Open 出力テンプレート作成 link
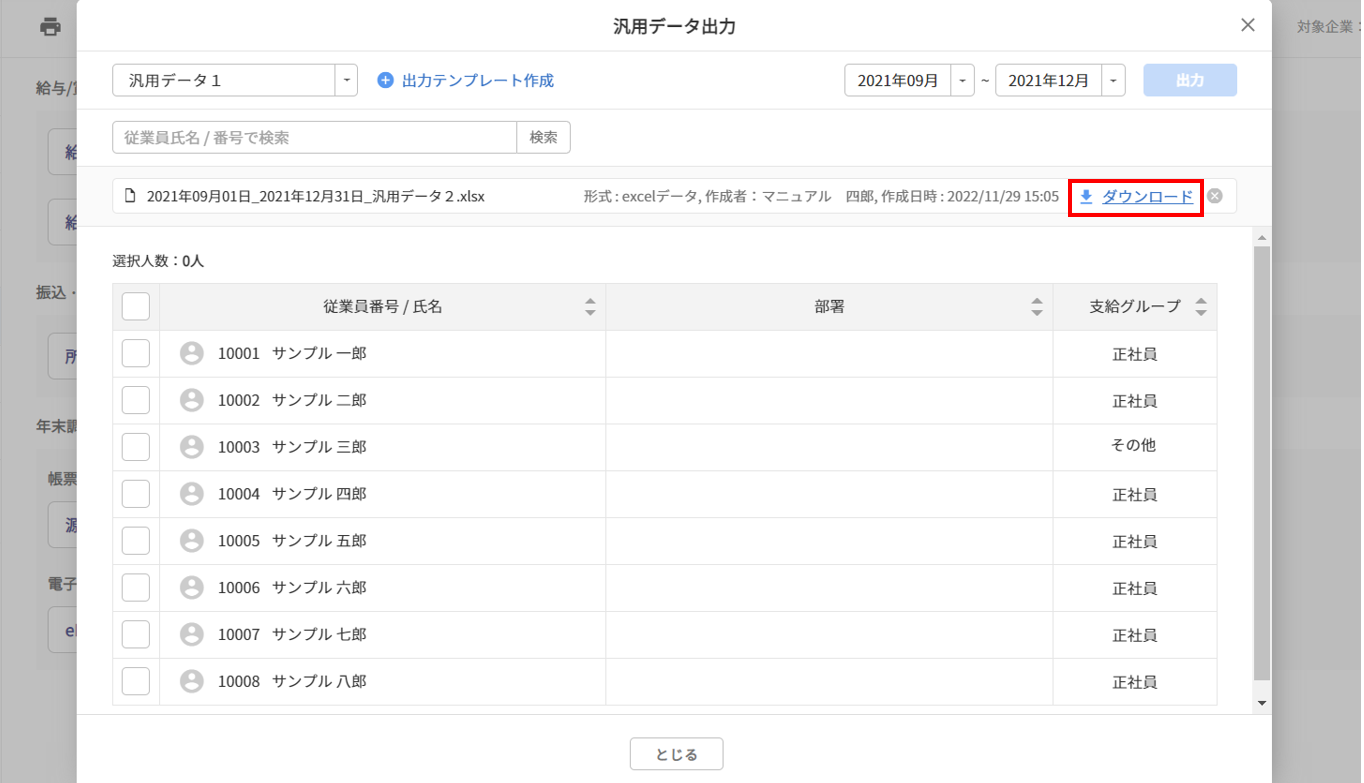This screenshot has height=783, width=1364. (x=478, y=80)
